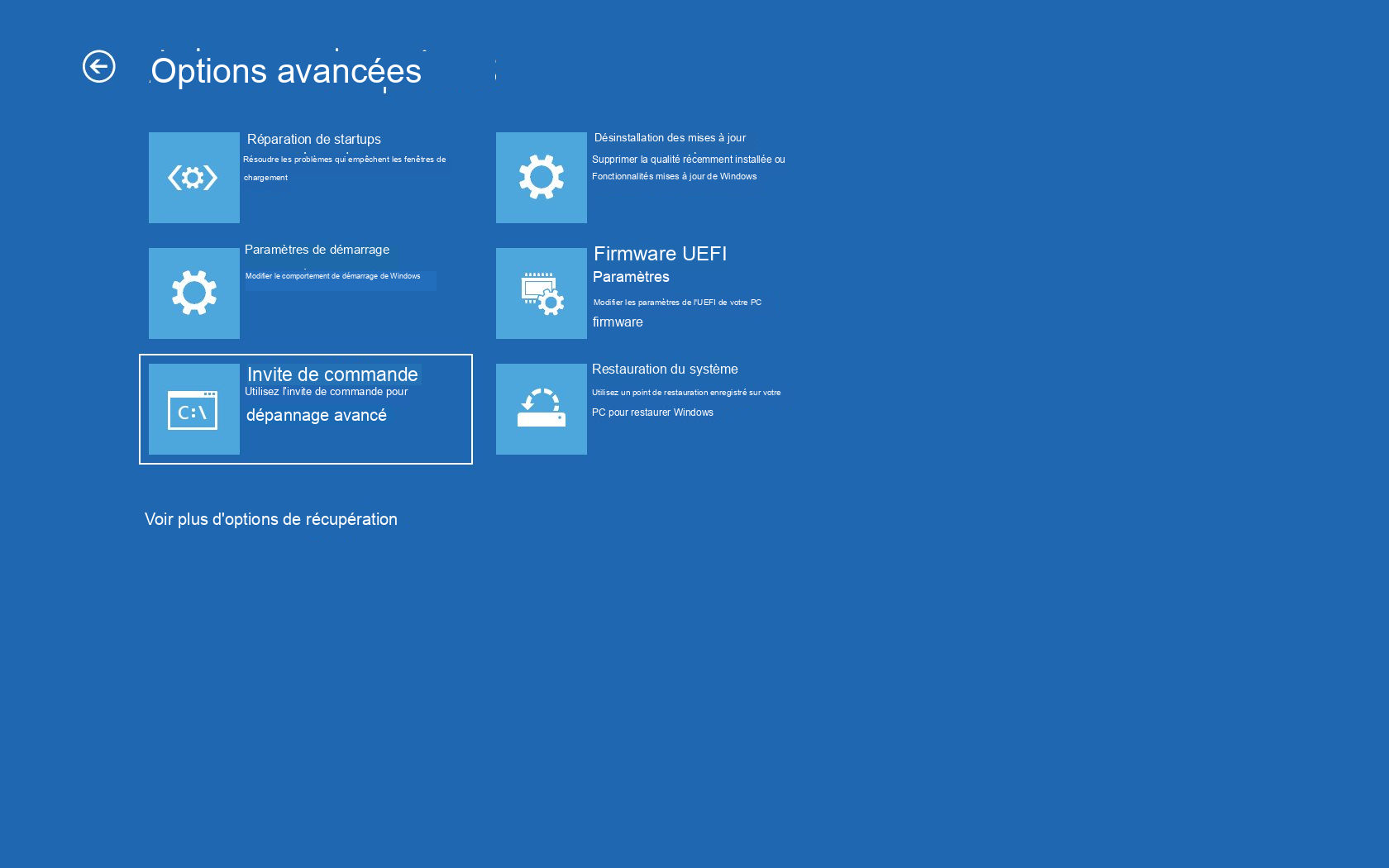This screenshot has width=1389, height=868.
Task: Open the Firmware UEFI heading
Action: pos(660,254)
